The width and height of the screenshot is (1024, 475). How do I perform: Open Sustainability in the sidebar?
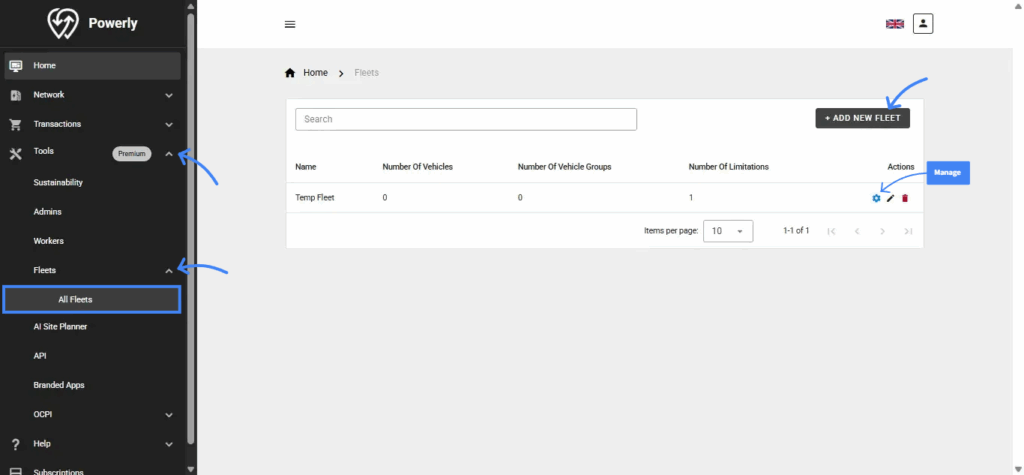tap(58, 183)
